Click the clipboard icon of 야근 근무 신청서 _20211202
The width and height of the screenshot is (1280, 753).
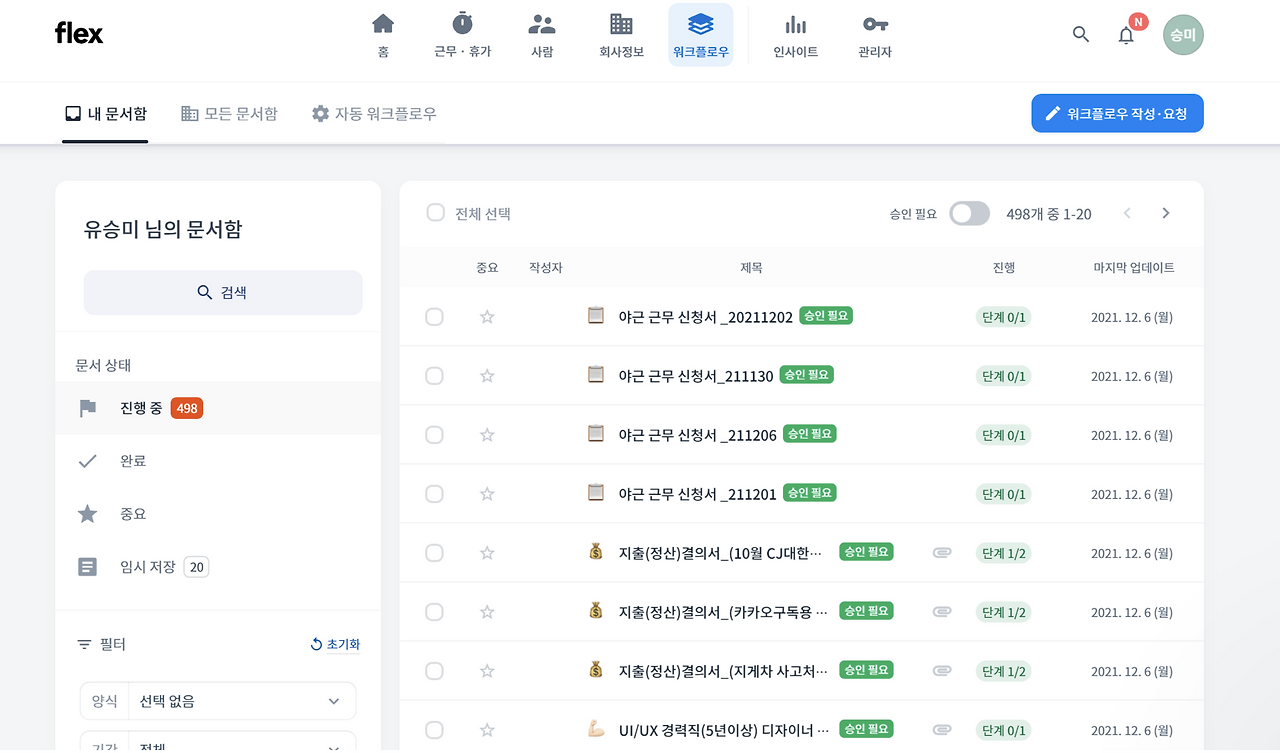coord(596,316)
